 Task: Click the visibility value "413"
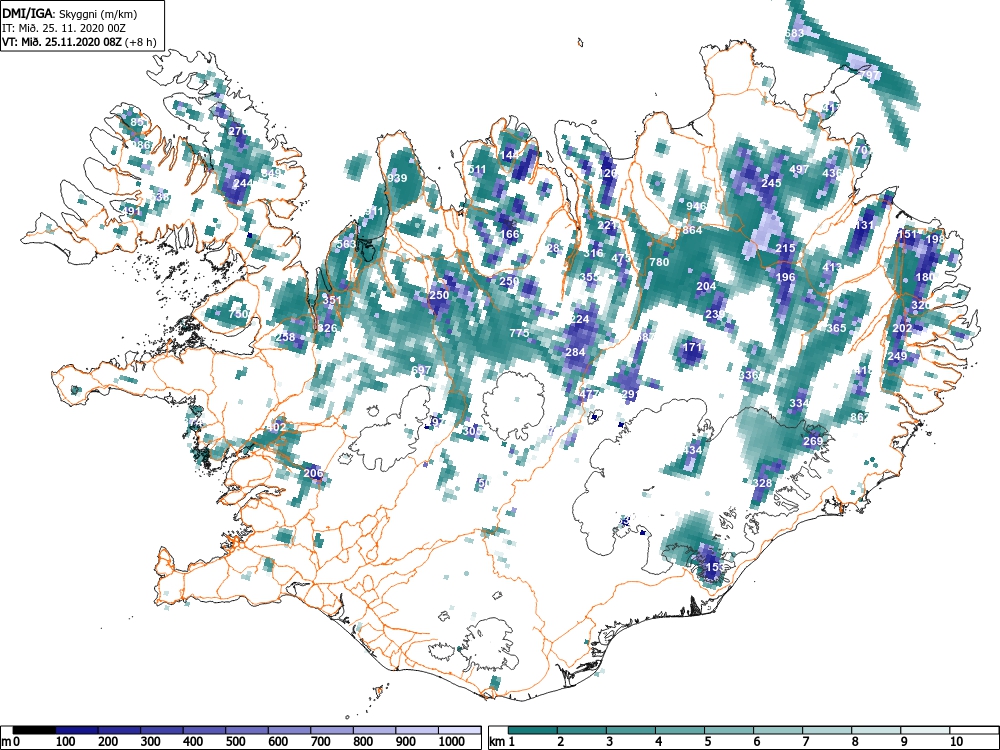point(832,267)
